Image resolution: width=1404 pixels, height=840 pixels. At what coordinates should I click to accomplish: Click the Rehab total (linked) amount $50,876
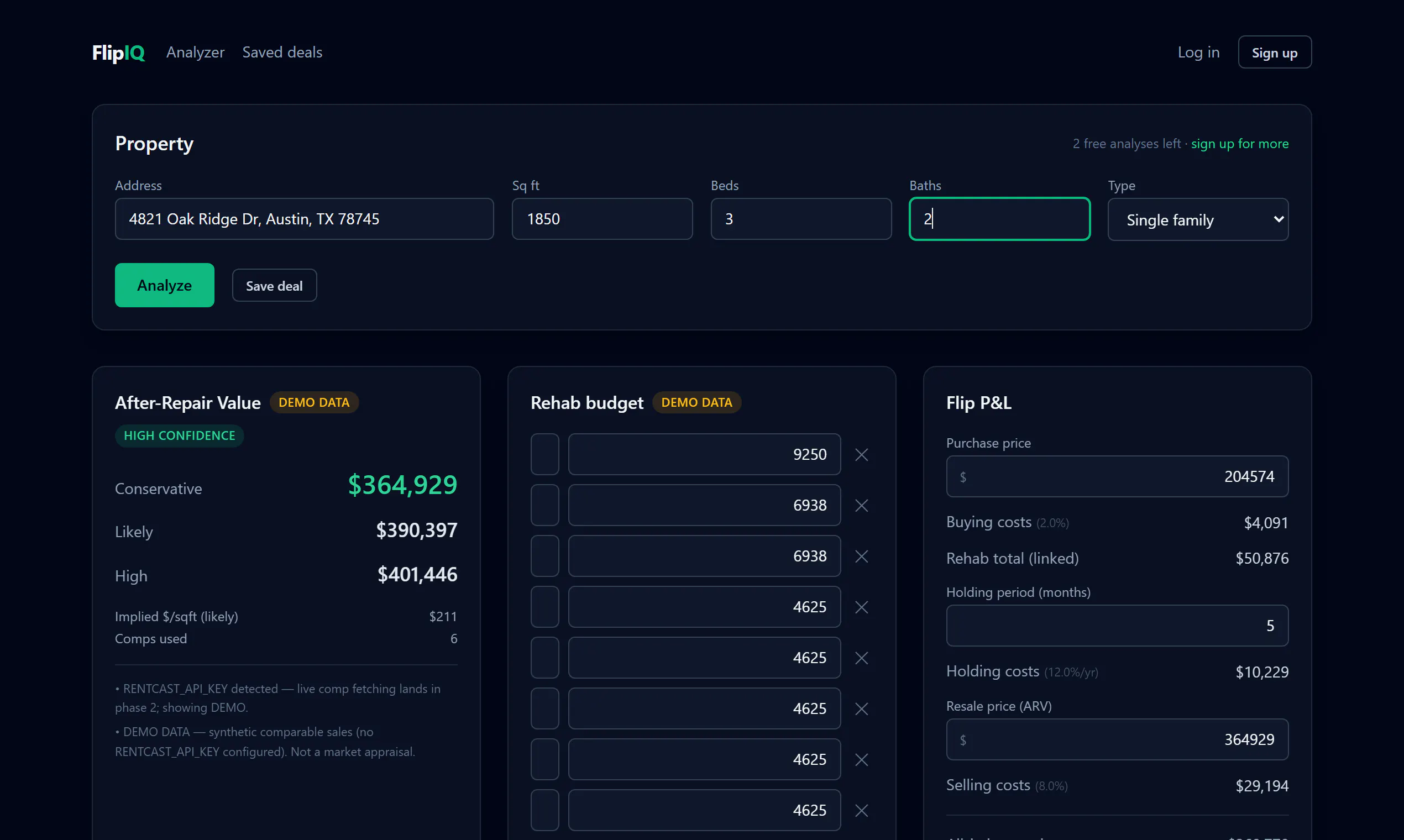[1262, 559]
